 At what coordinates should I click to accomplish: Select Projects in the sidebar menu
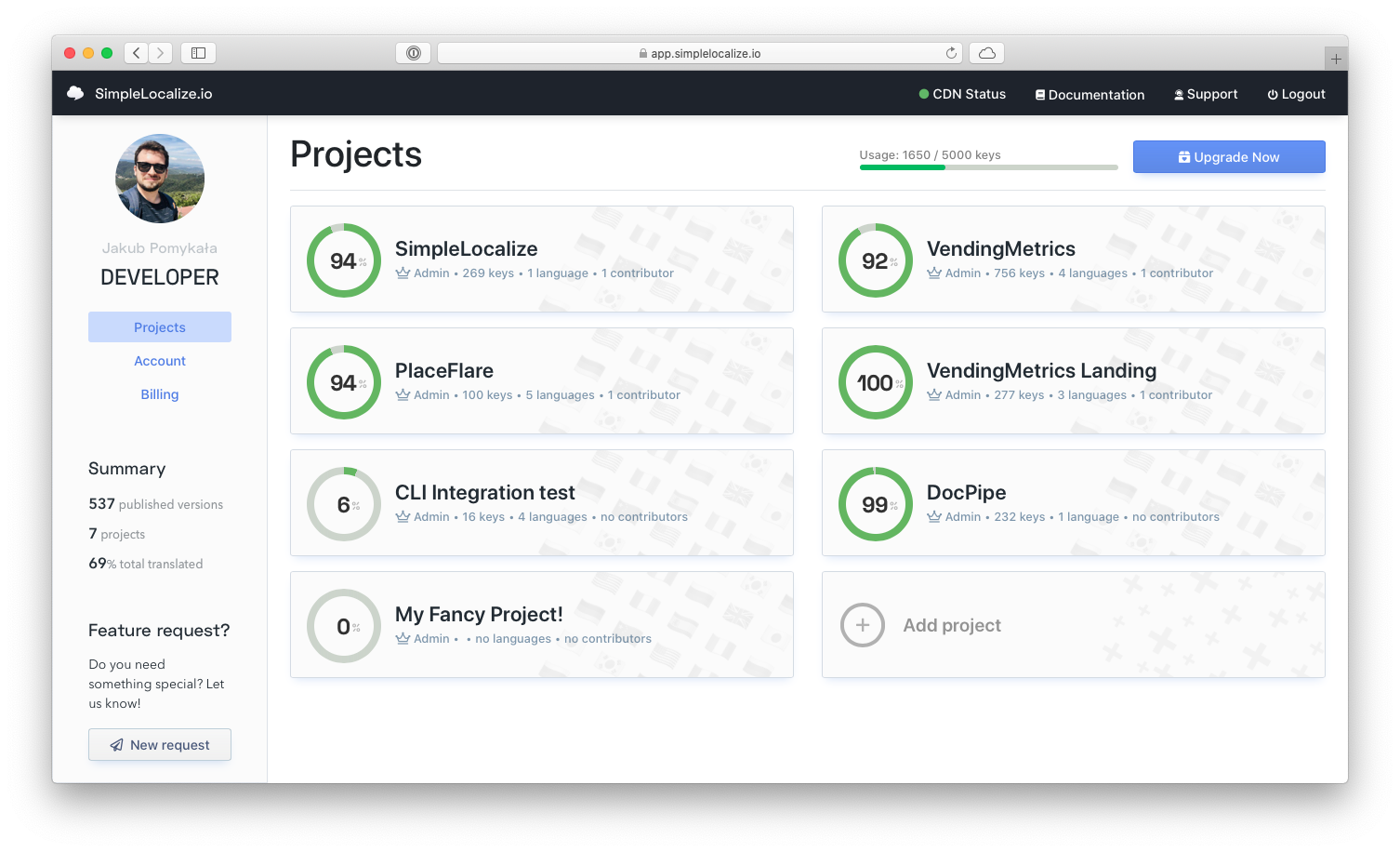[160, 327]
